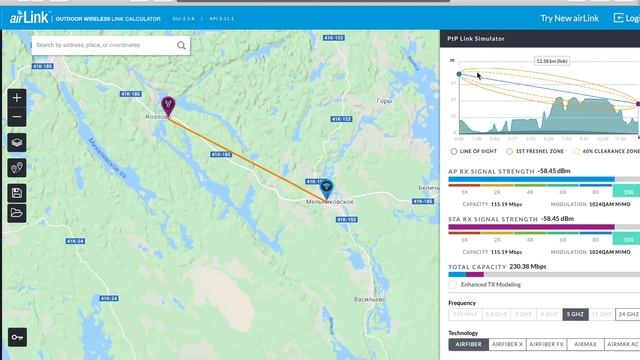Zoom out the map with minus button
This screenshot has height=360, width=640.
click(17, 117)
